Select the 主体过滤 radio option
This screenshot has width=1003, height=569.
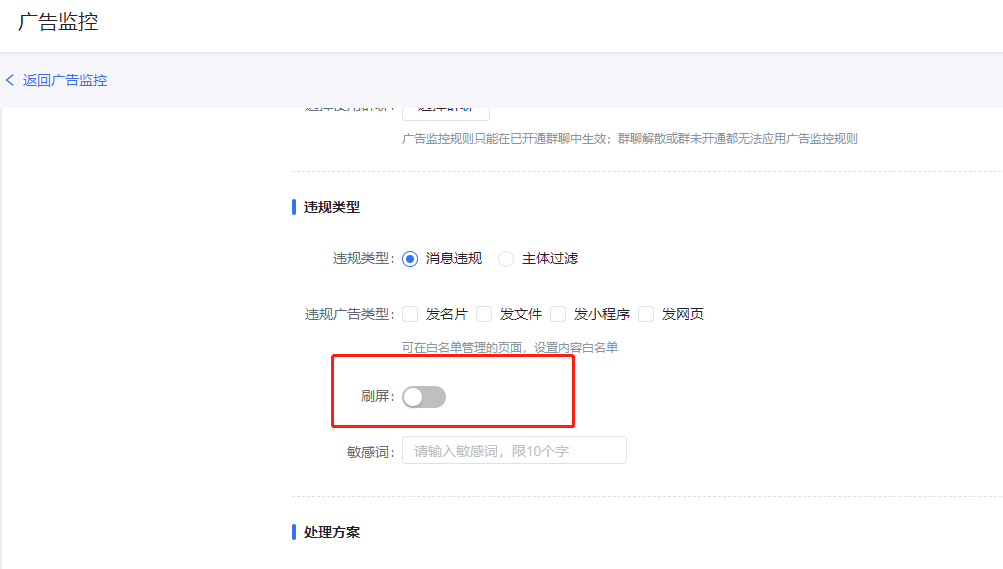point(506,258)
